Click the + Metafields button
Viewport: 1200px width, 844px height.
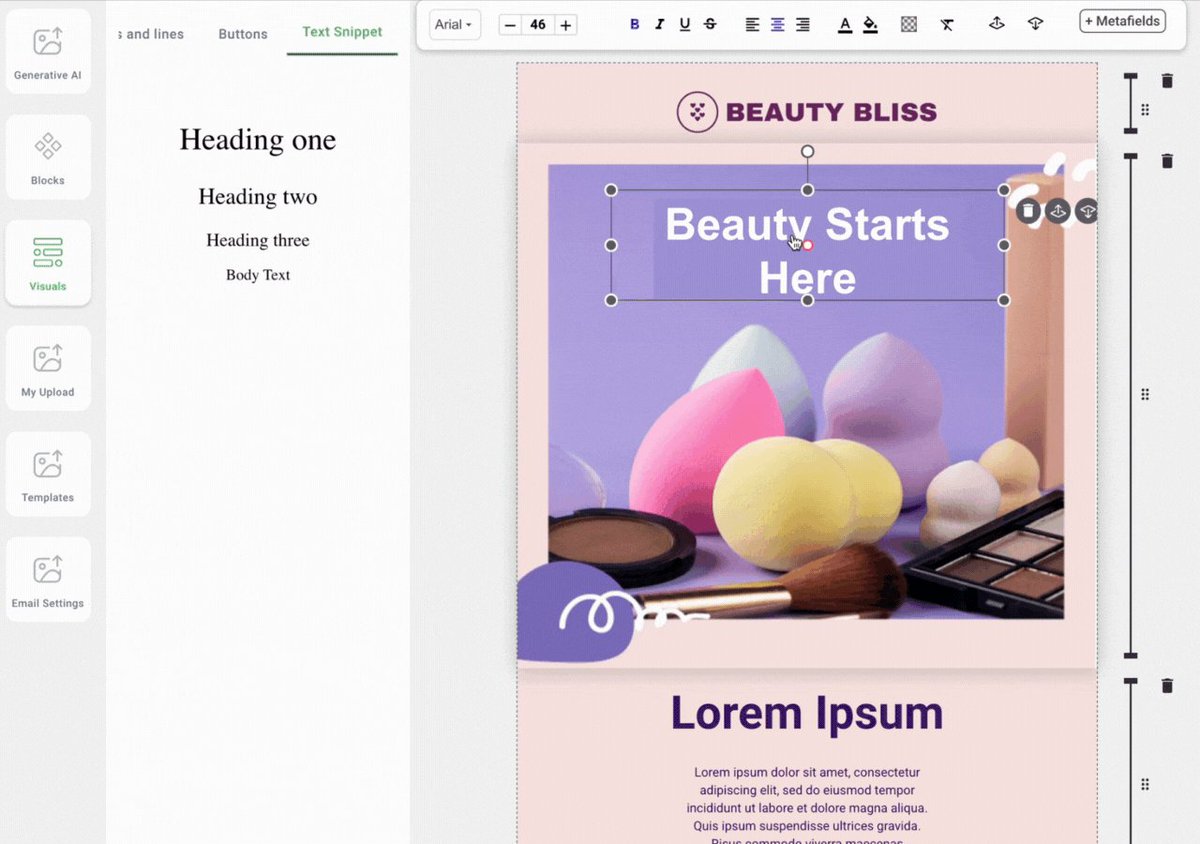[1123, 21]
